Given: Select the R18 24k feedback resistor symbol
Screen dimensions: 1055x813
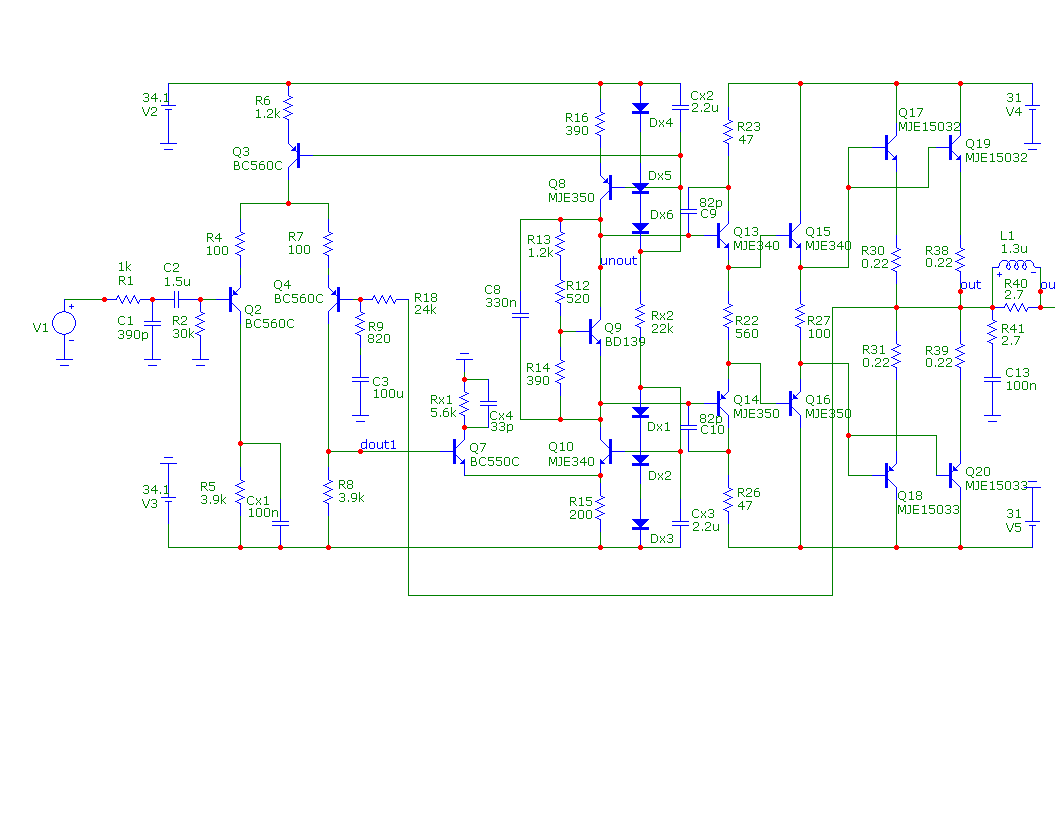Looking at the screenshot, I should coord(384,299).
